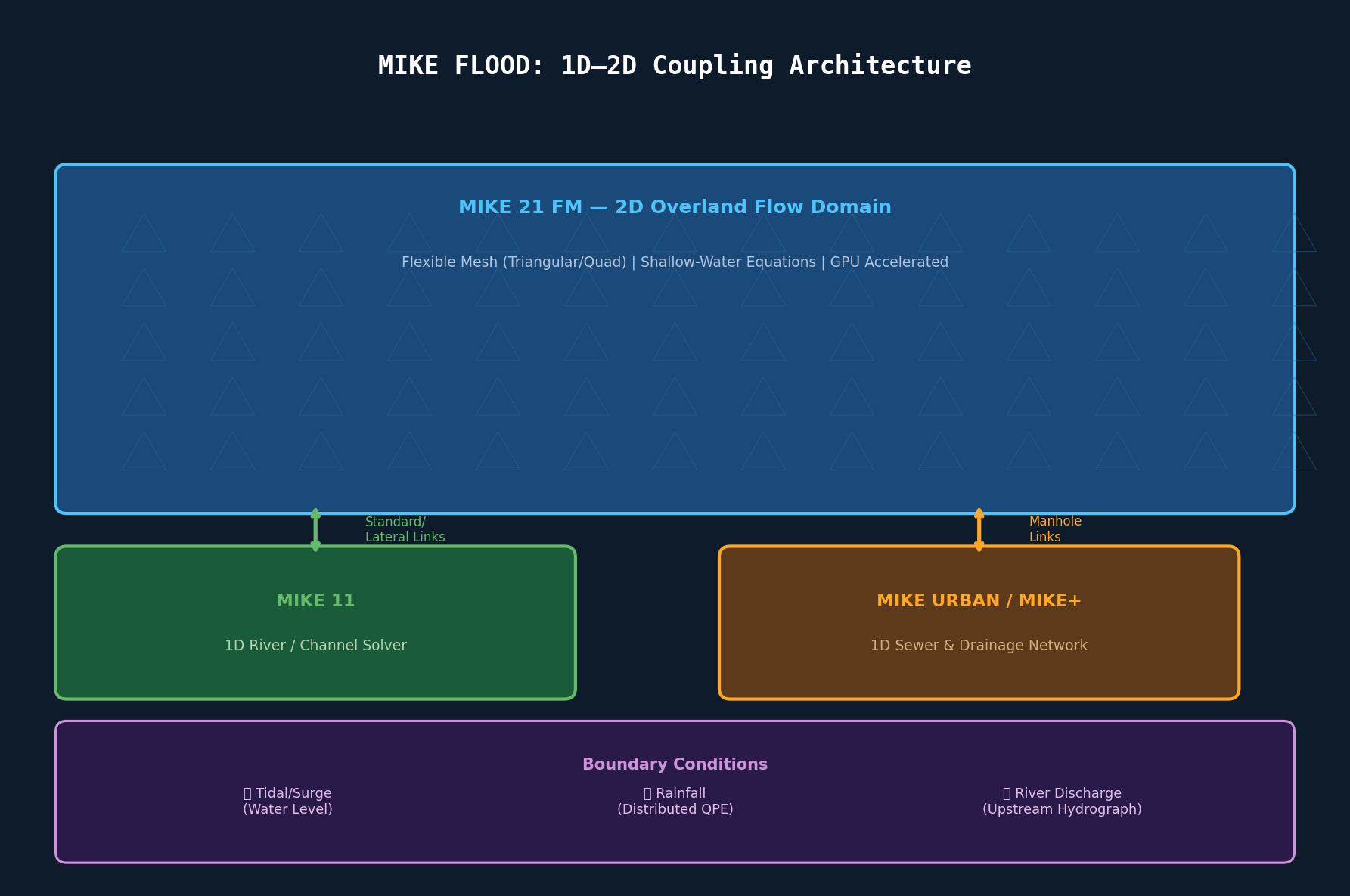Click the title "MIKE FLOOD: 1D–2D Coupling Architecture"
Image resolution: width=1350 pixels, height=896 pixels.
click(x=675, y=66)
